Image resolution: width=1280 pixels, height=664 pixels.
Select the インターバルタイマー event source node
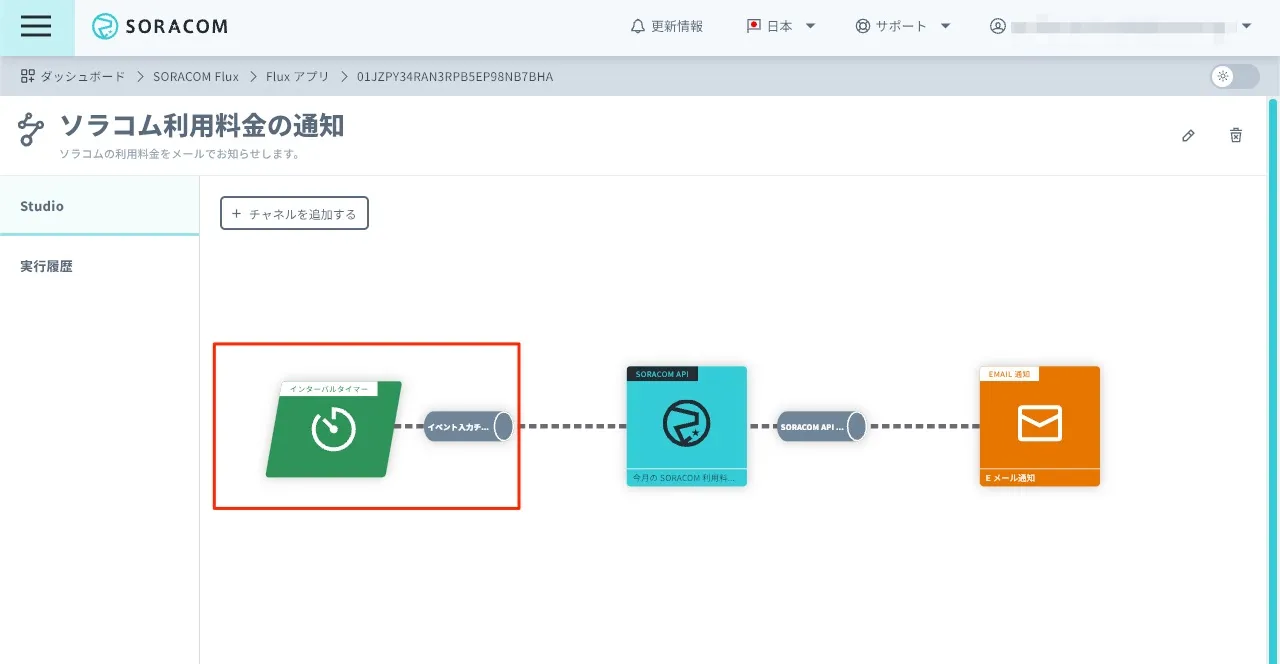coord(334,429)
